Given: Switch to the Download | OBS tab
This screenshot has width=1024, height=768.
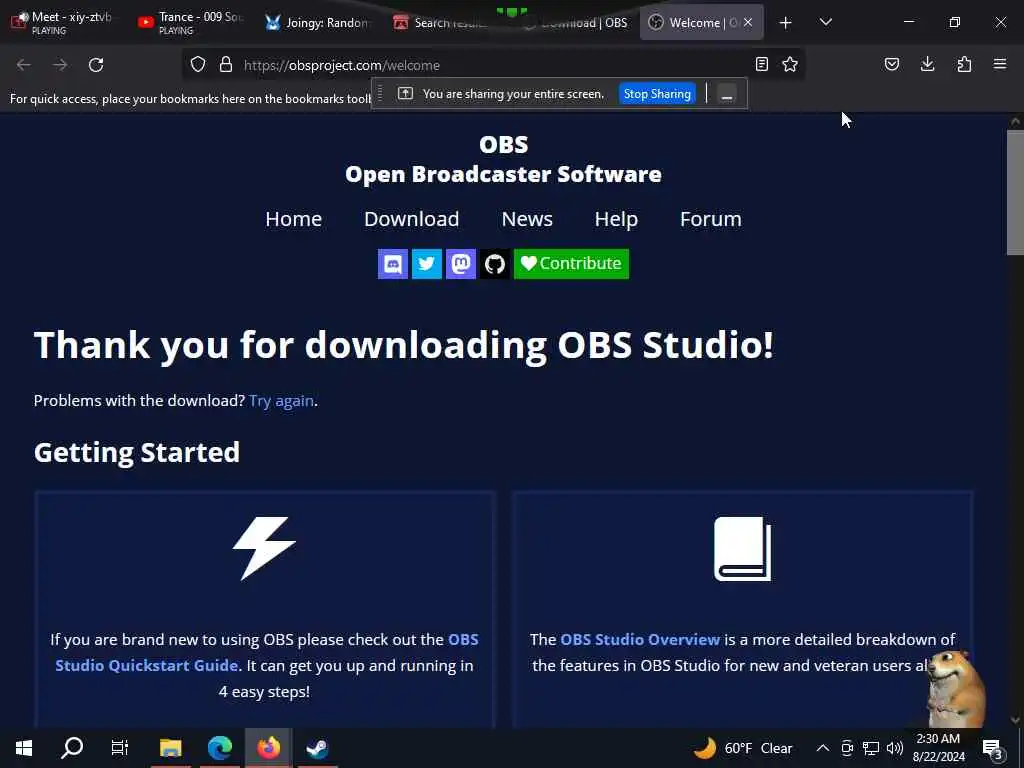Looking at the screenshot, I should (x=574, y=23).
